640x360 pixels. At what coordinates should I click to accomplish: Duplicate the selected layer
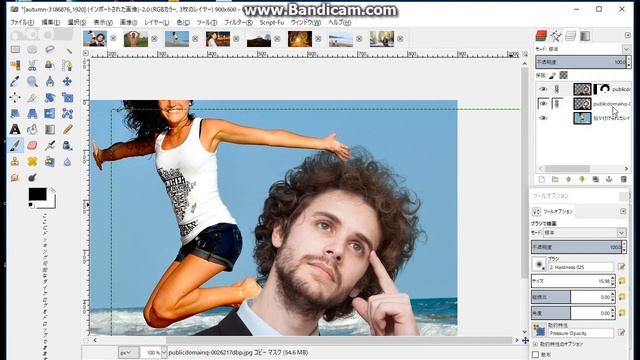pyautogui.click(x=596, y=180)
